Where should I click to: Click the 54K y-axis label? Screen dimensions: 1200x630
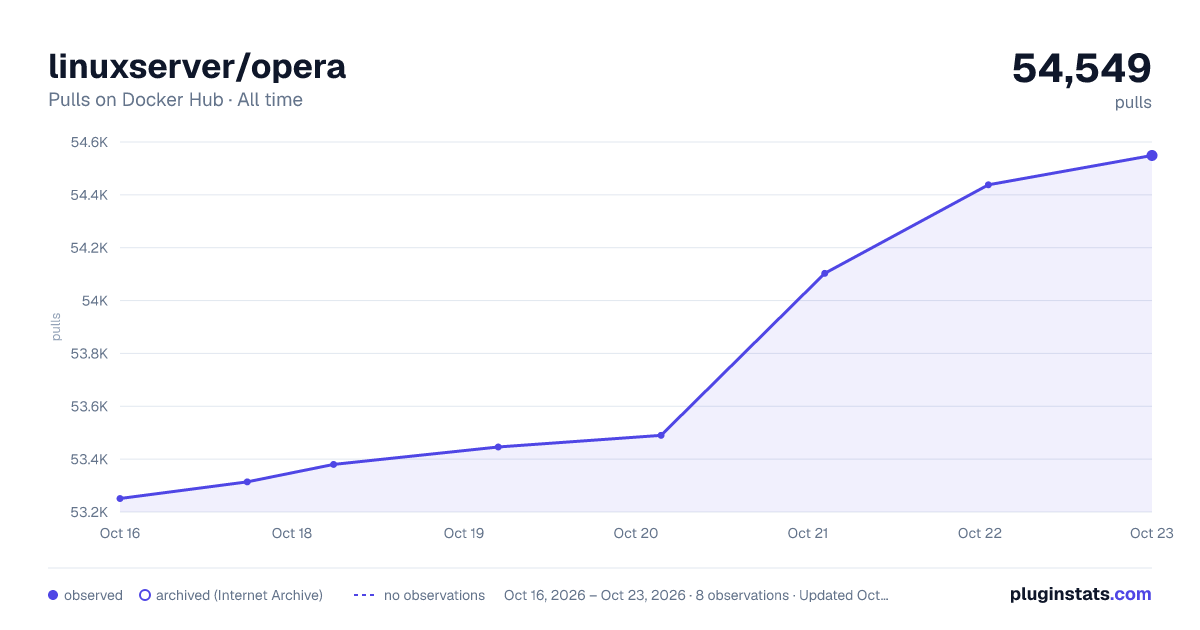pyautogui.click(x=94, y=301)
